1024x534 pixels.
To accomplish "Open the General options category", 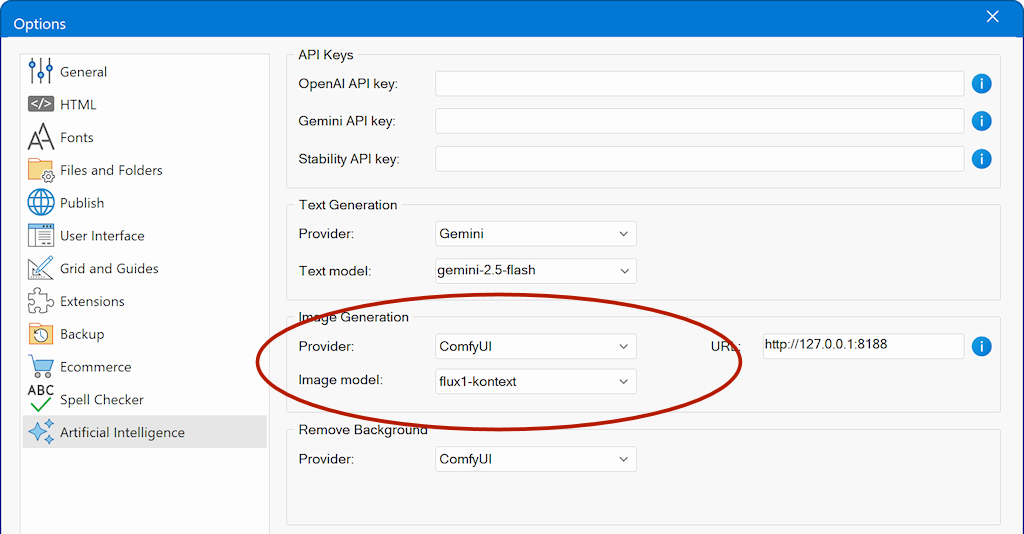I will pyautogui.click(x=145, y=71).
